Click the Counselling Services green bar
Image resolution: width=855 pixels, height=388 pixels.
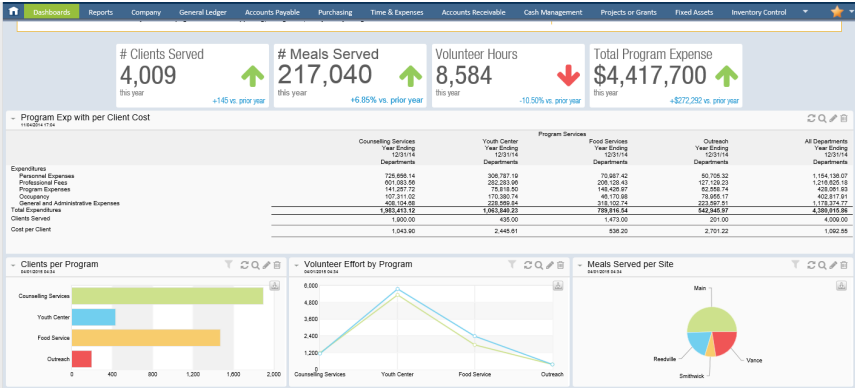pyautogui.click(x=167, y=296)
